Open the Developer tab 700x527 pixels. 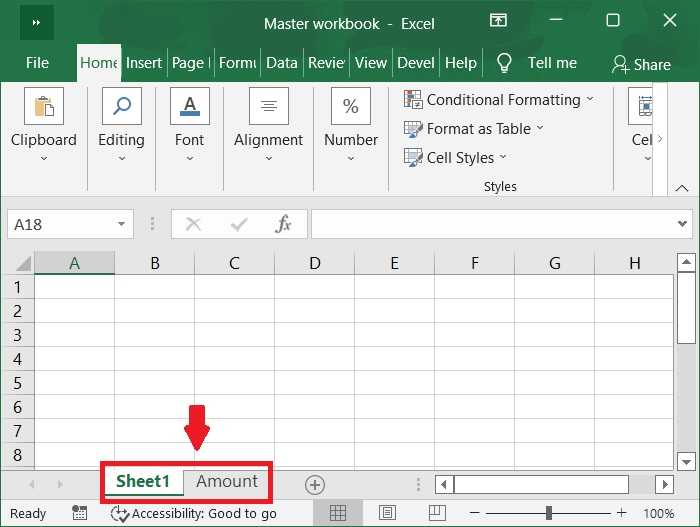tap(416, 63)
